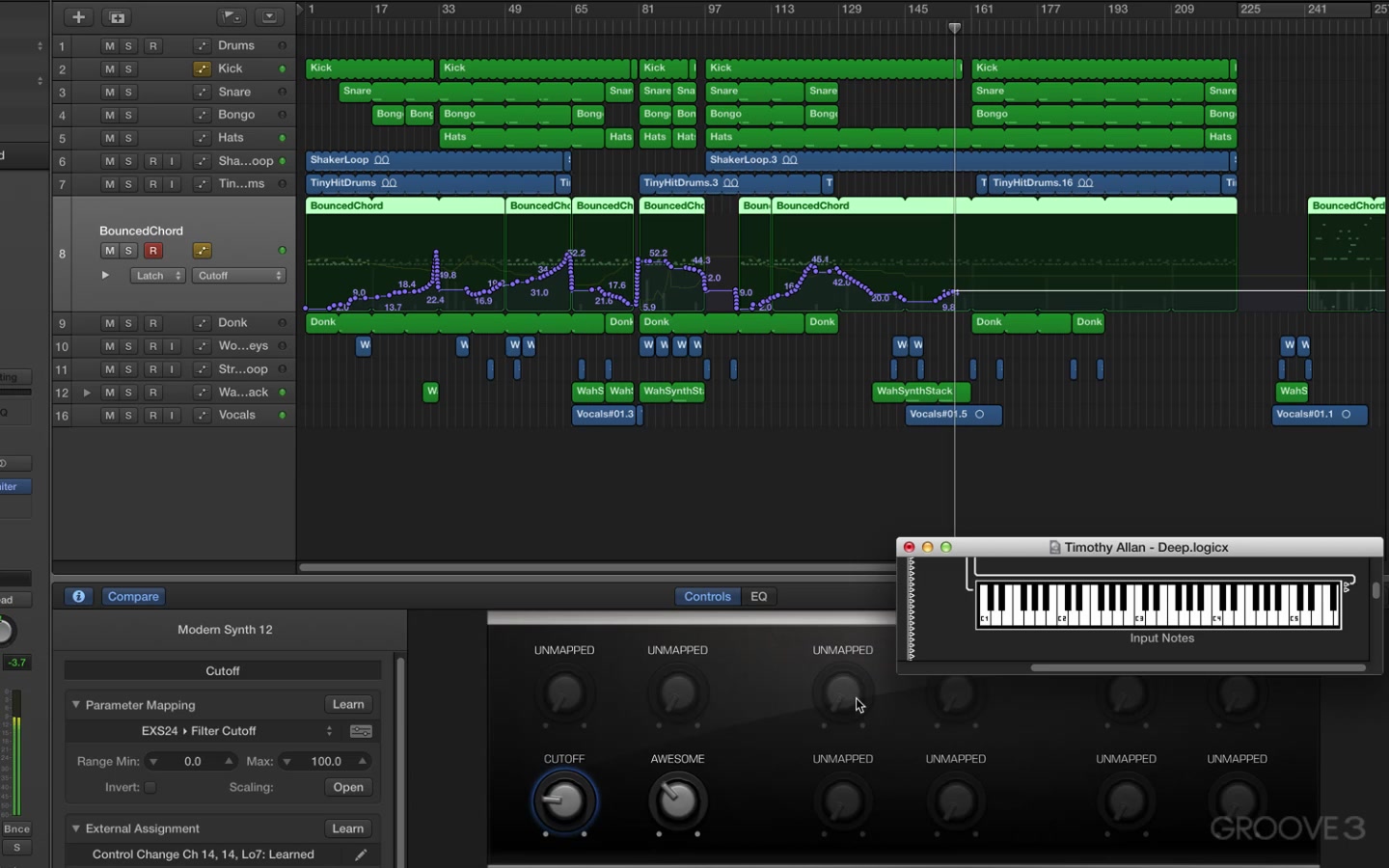Image resolution: width=1389 pixels, height=868 pixels.
Task: Solo the Bongo track
Action: 128,115
